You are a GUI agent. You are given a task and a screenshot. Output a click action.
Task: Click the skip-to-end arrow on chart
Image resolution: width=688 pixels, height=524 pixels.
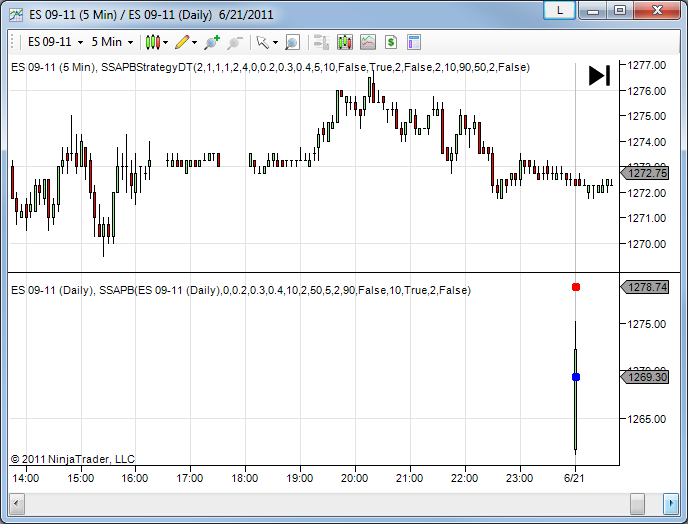599,75
